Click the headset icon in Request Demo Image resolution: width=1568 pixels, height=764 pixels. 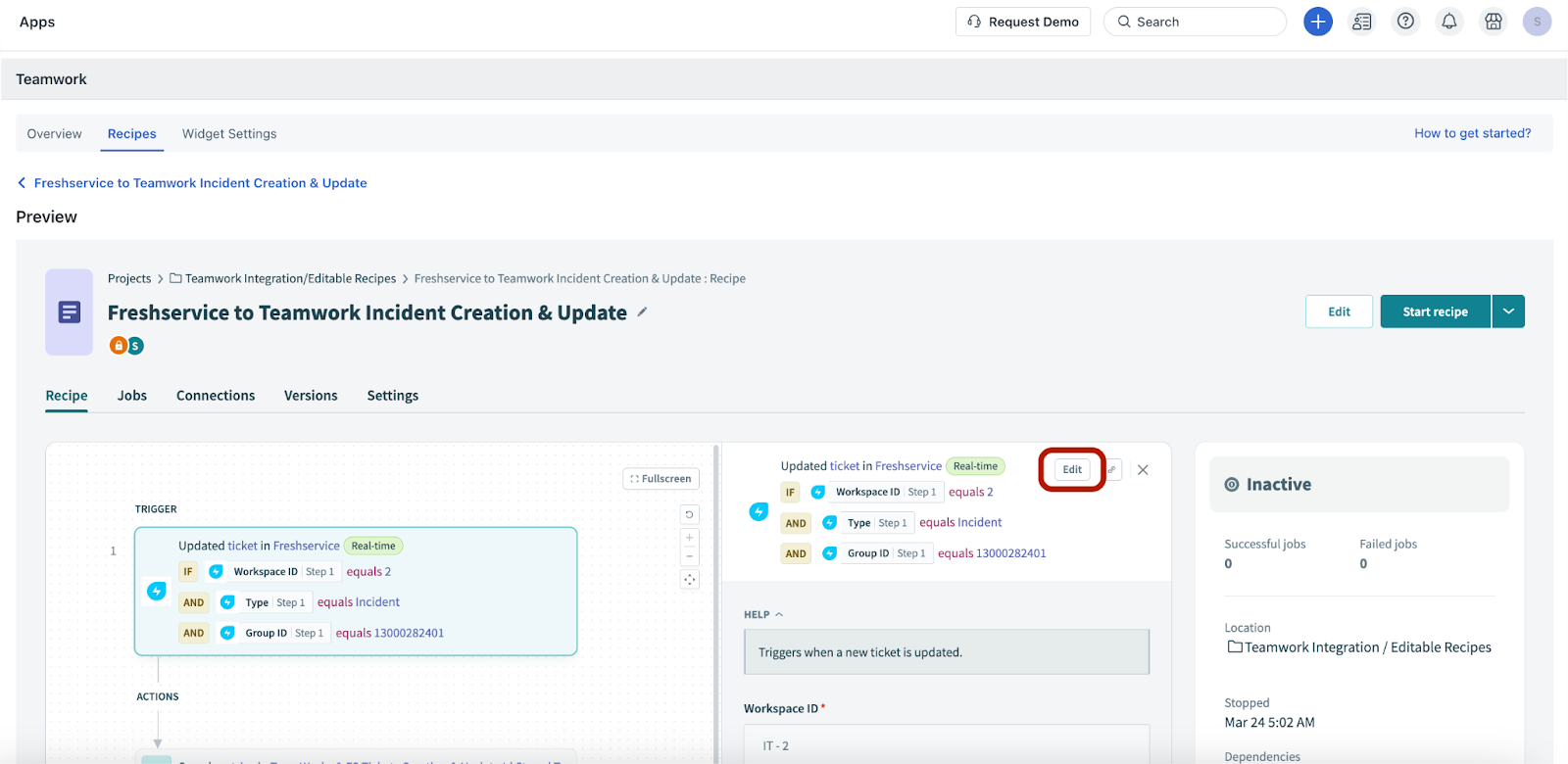(x=974, y=22)
